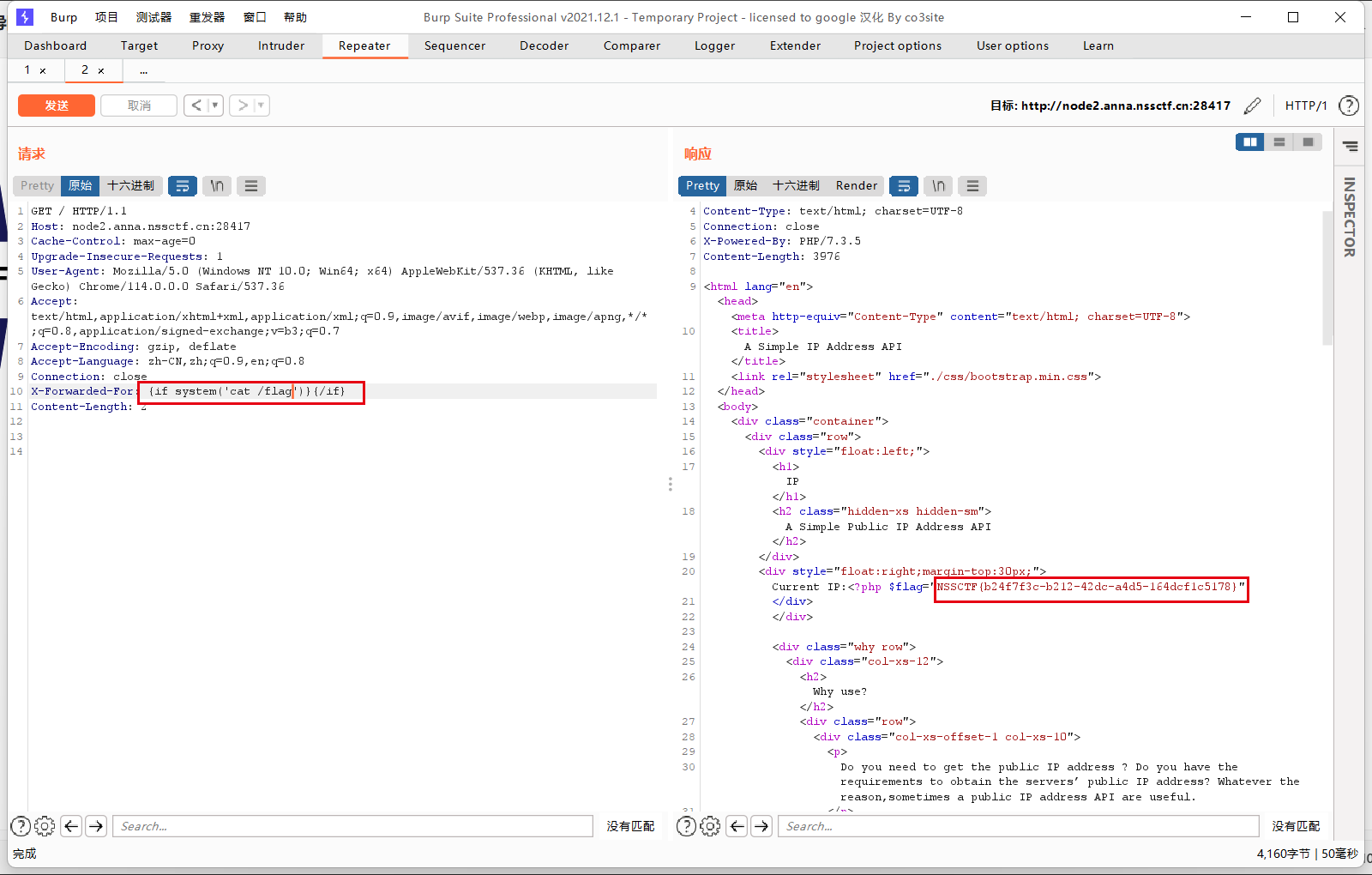Focus the response Search field
The height and width of the screenshot is (875, 1372).
click(x=1018, y=826)
